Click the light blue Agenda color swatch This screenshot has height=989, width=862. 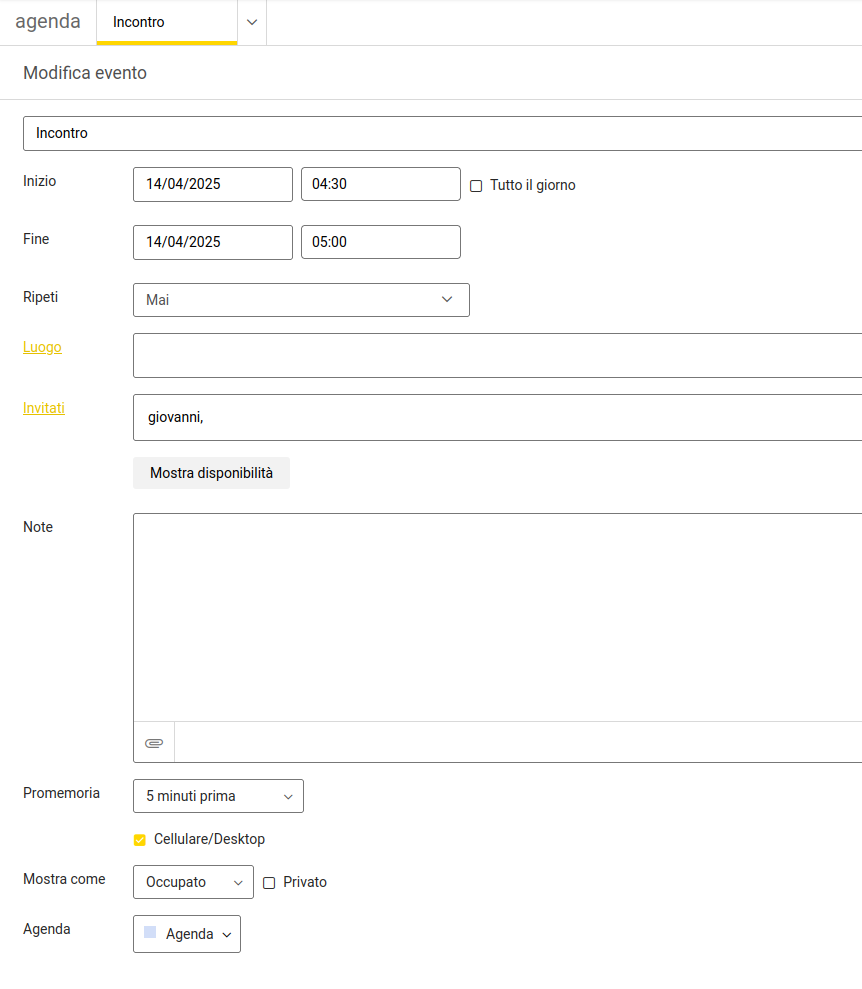click(150, 932)
